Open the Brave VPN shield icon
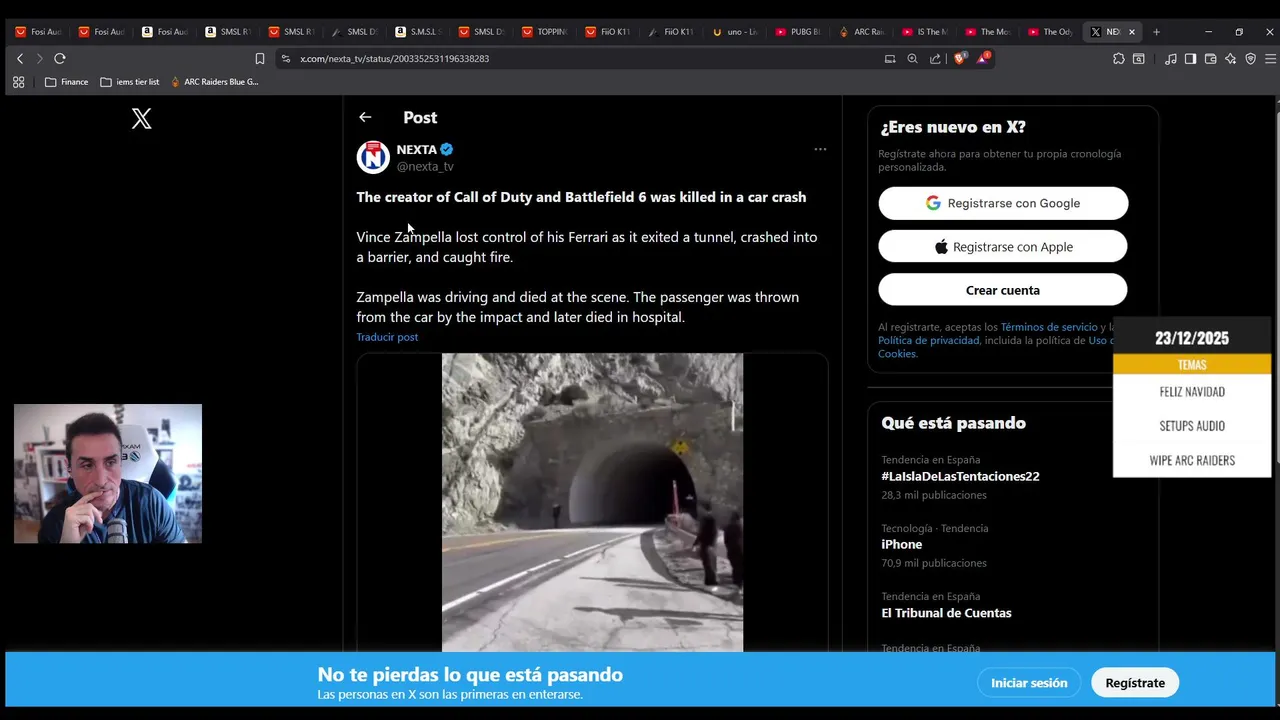 point(1250,59)
